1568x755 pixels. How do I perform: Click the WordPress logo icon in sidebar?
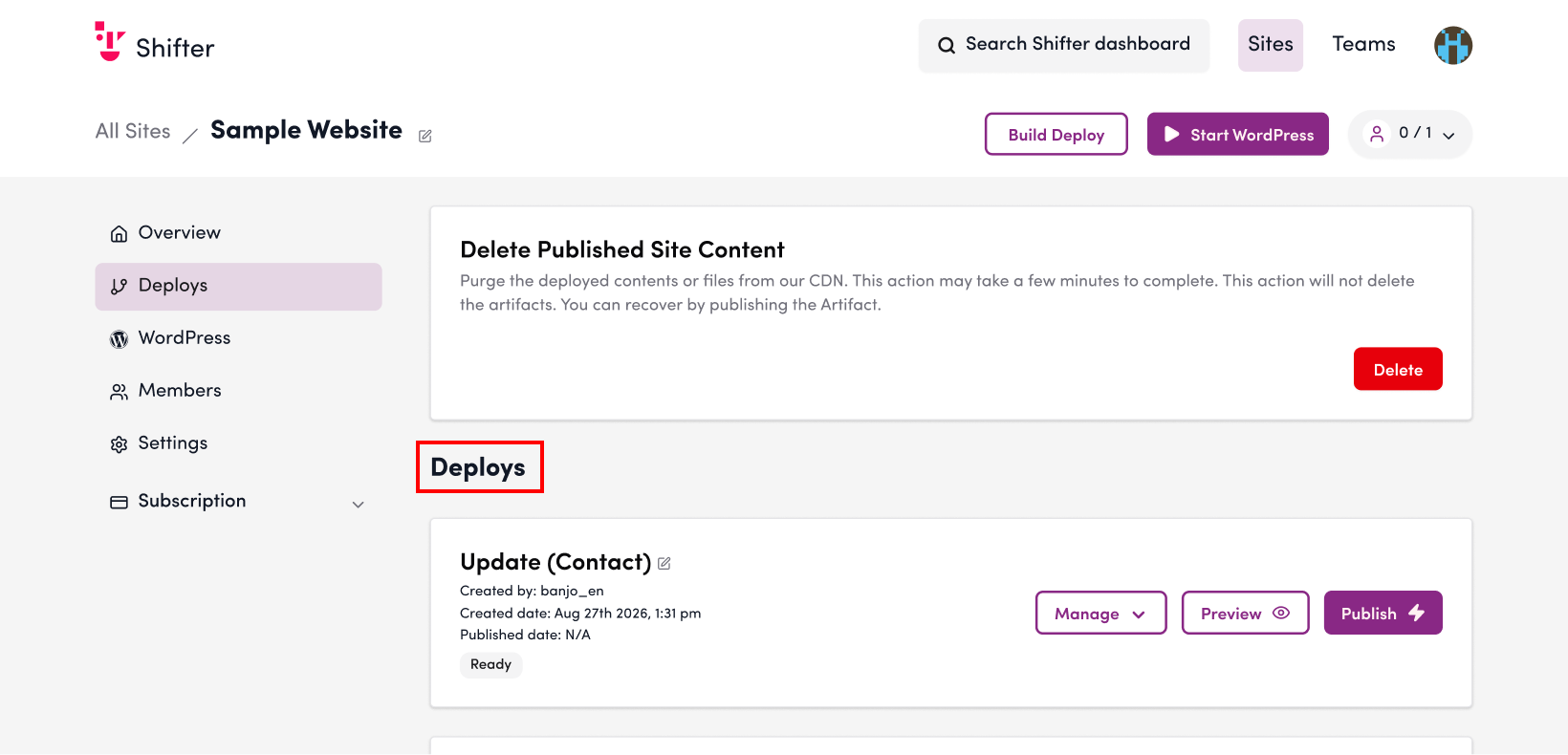[x=119, y=338]
